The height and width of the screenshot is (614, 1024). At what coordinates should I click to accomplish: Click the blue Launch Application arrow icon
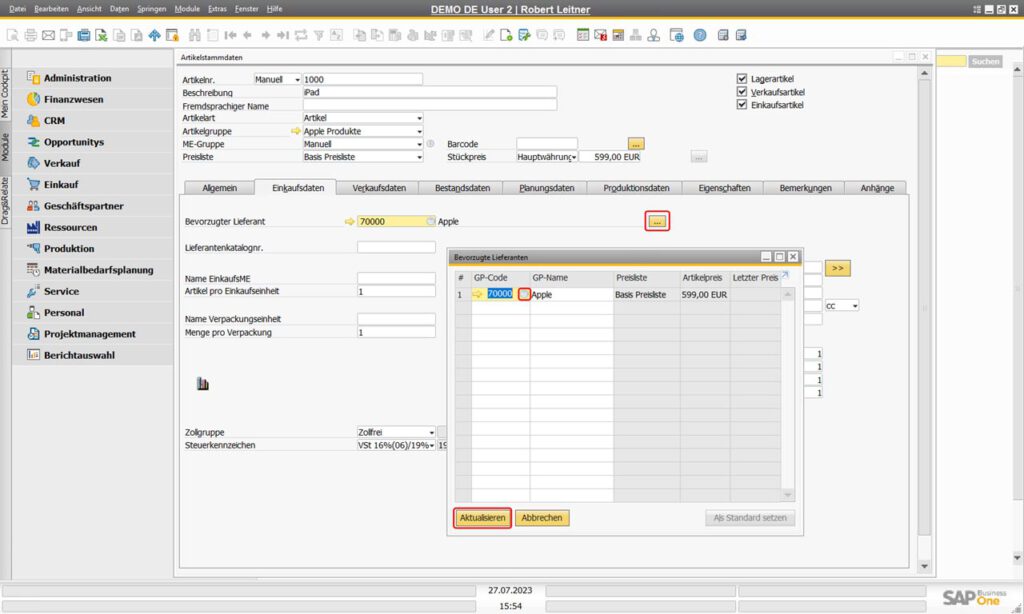click(155, 35)
